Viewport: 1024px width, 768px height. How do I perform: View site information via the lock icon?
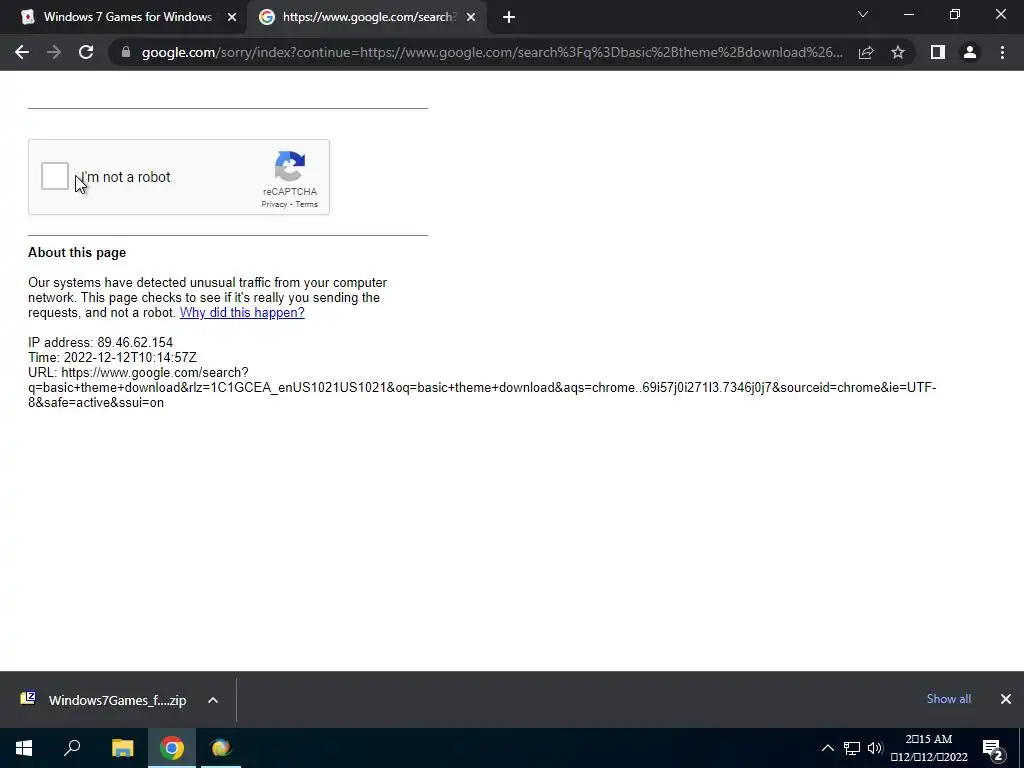125,52
